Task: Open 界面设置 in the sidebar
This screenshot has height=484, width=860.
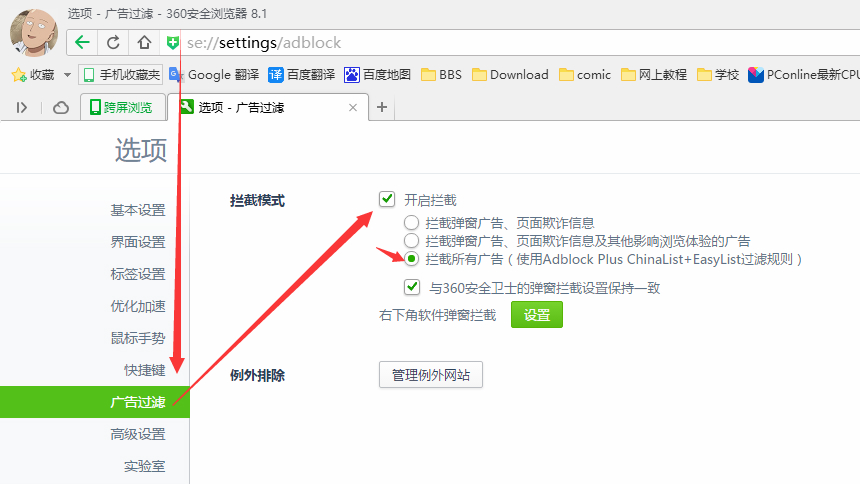Action: 138,242
